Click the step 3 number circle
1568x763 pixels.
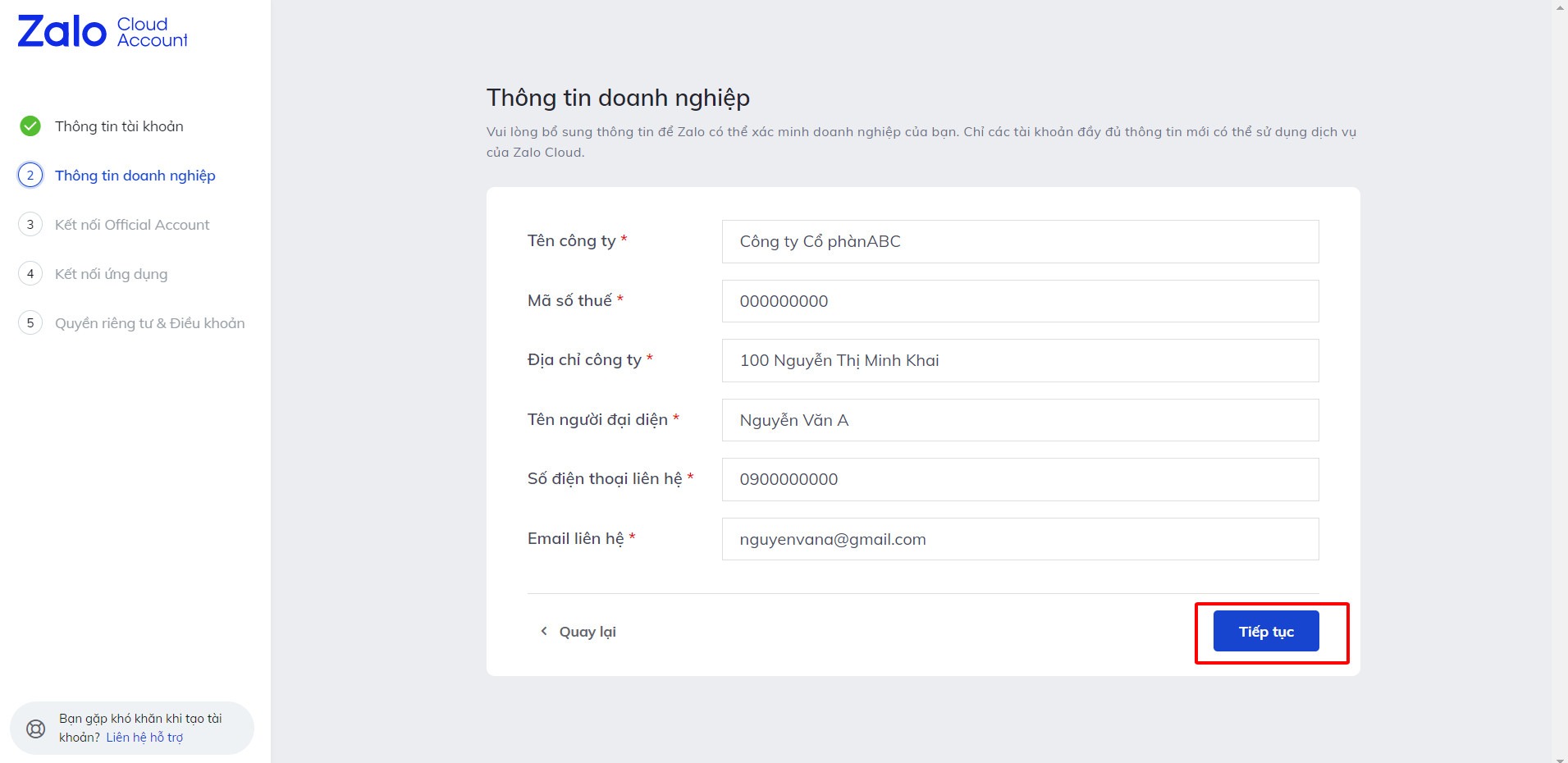(30, 225)
